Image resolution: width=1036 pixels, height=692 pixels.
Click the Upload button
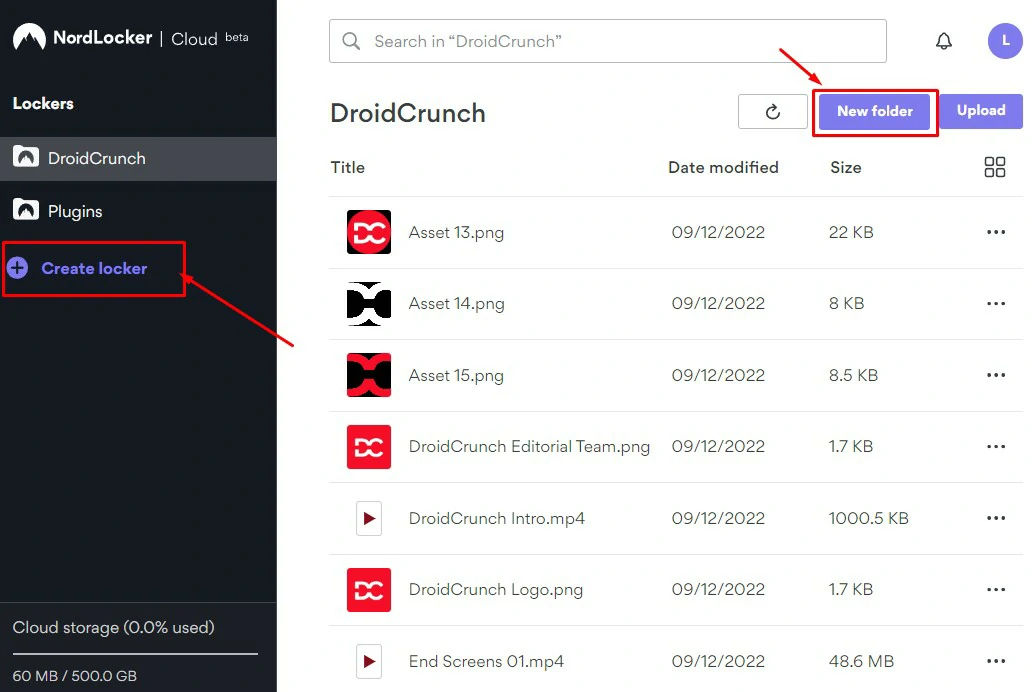[x=980, y=111]
